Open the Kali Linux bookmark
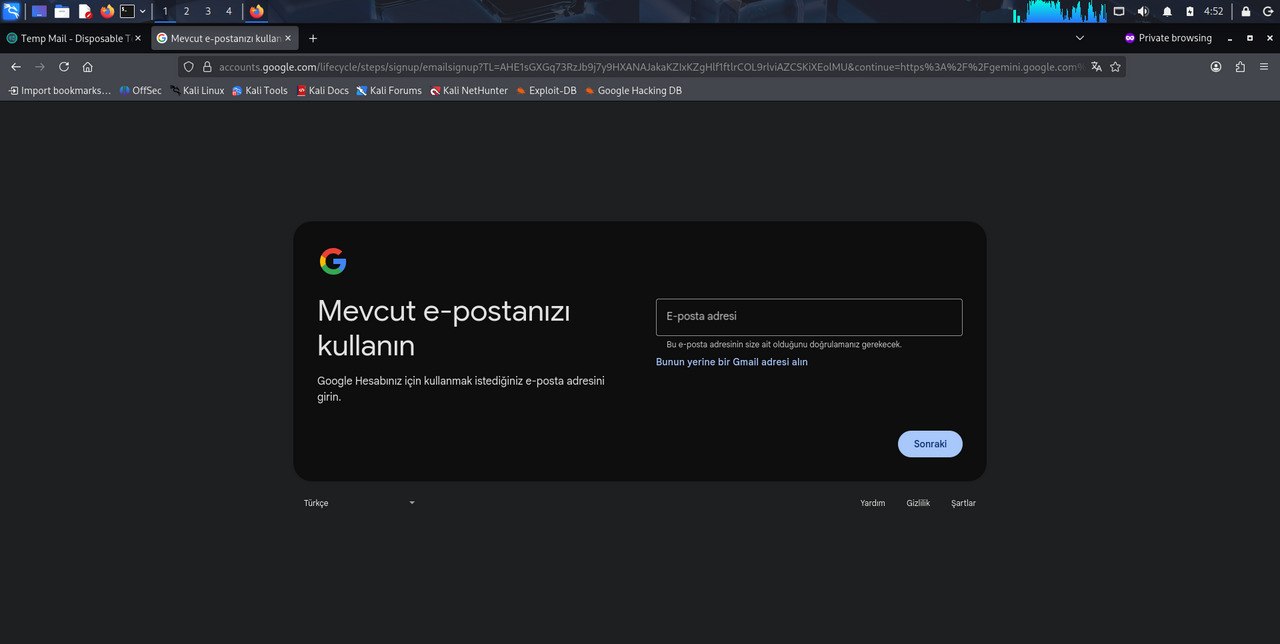The width and height of the screenshot is (1280, 644). click(x=197, y=90)
